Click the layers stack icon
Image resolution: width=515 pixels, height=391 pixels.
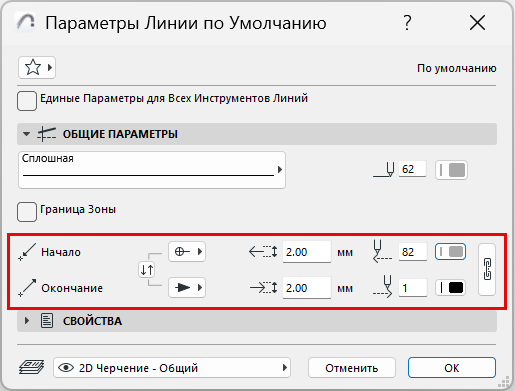point(32,367)
